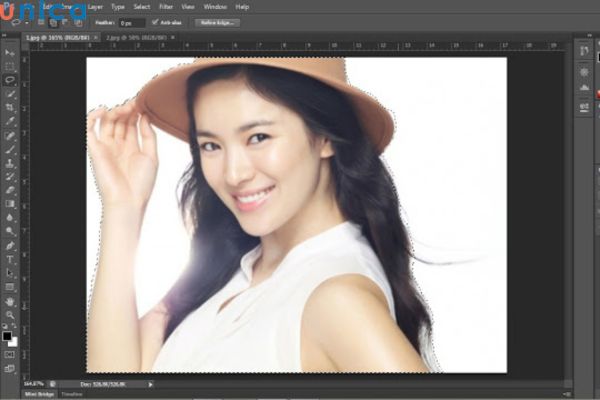Select the Clone Stamp tool
Viewport: 600px width, 400px height.
pos(10,162)
